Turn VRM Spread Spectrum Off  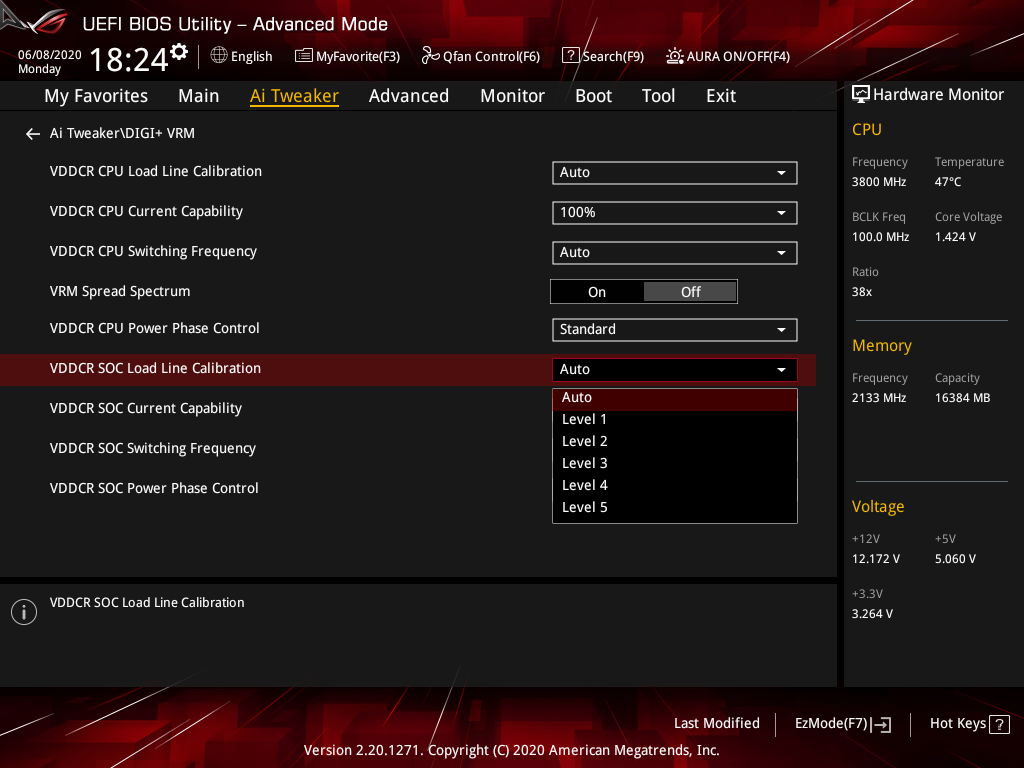(690, 292)
